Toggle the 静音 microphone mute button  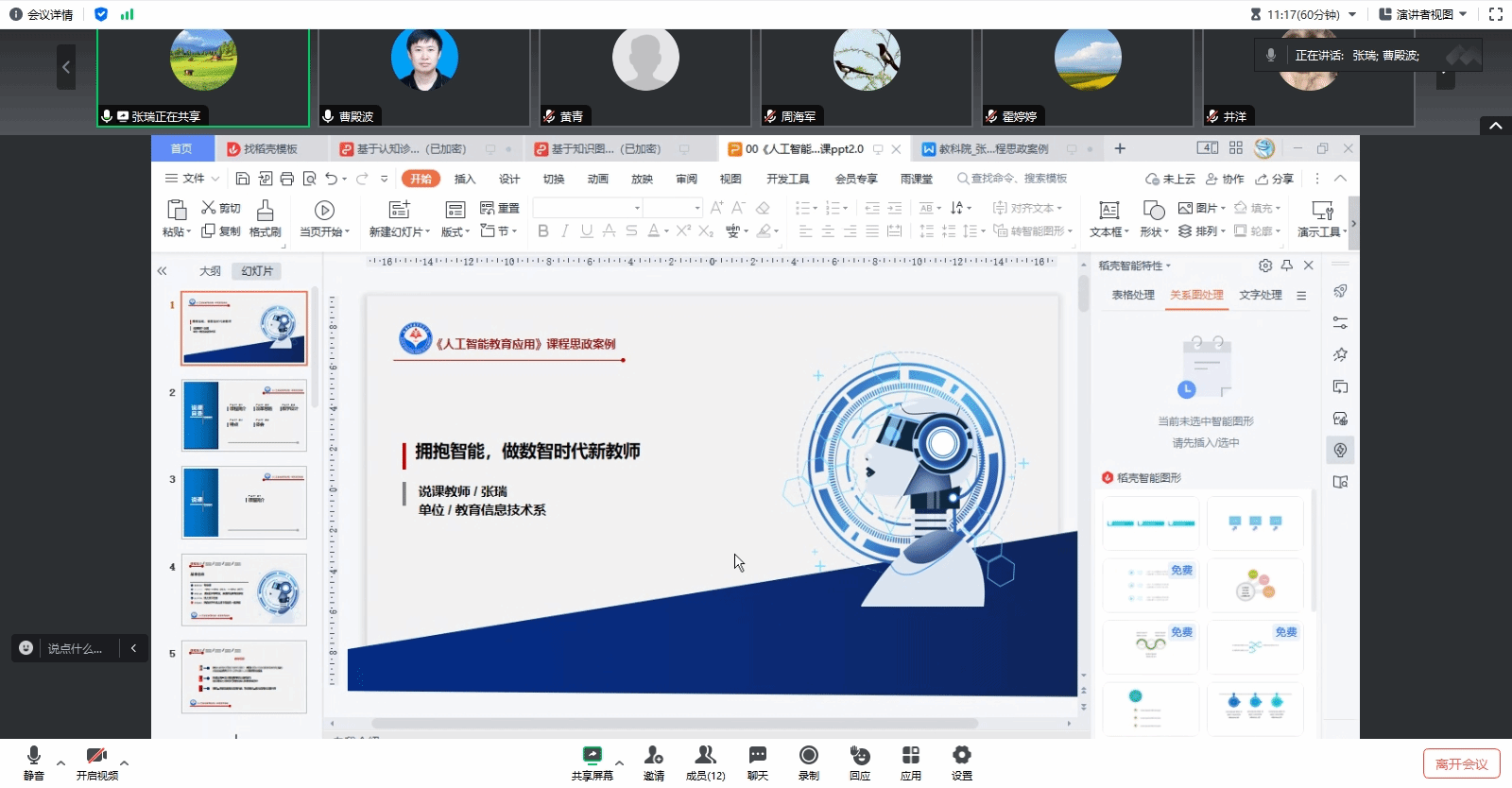34,756
